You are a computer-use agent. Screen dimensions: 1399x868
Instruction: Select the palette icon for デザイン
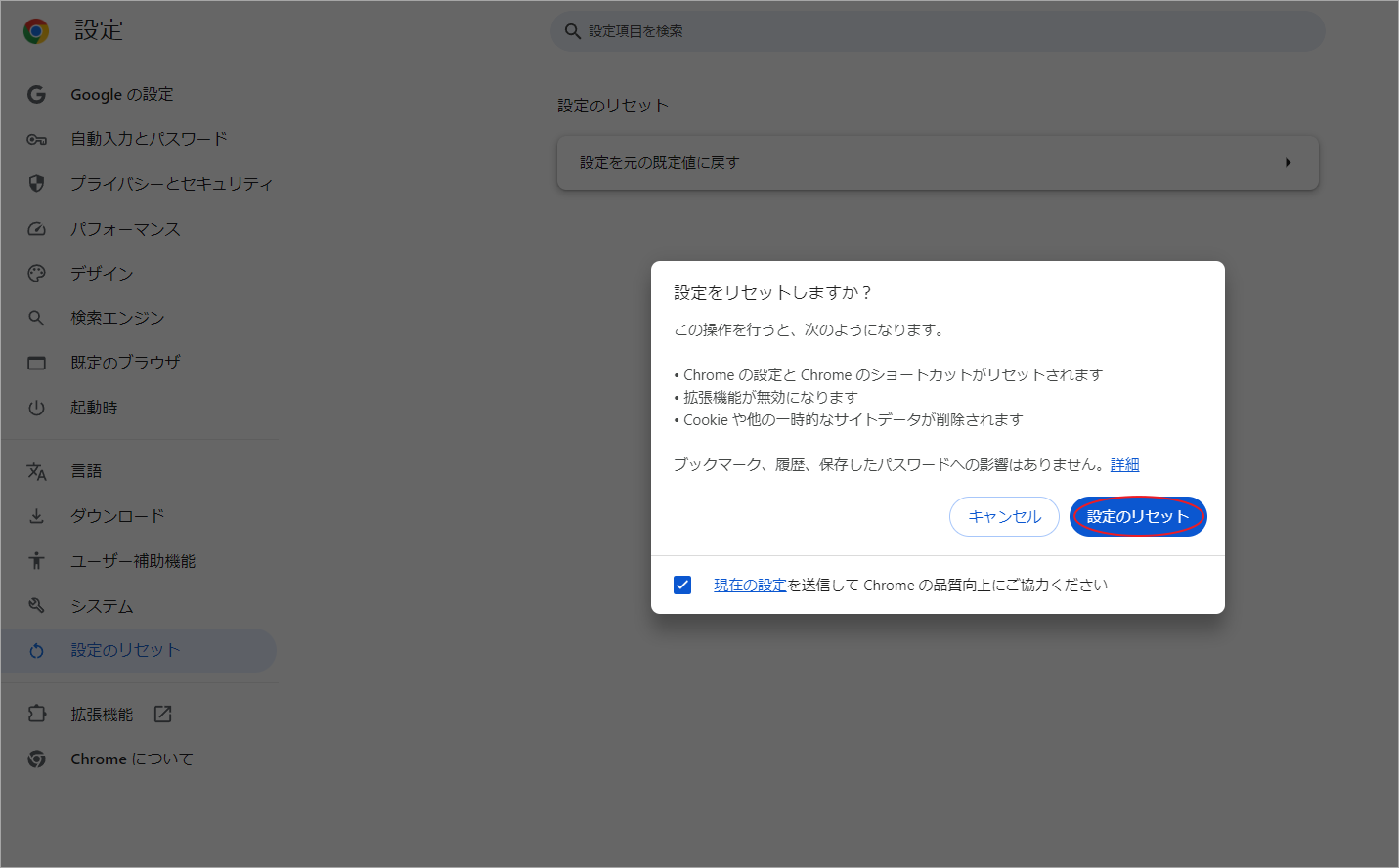click(x=36, y=273)
